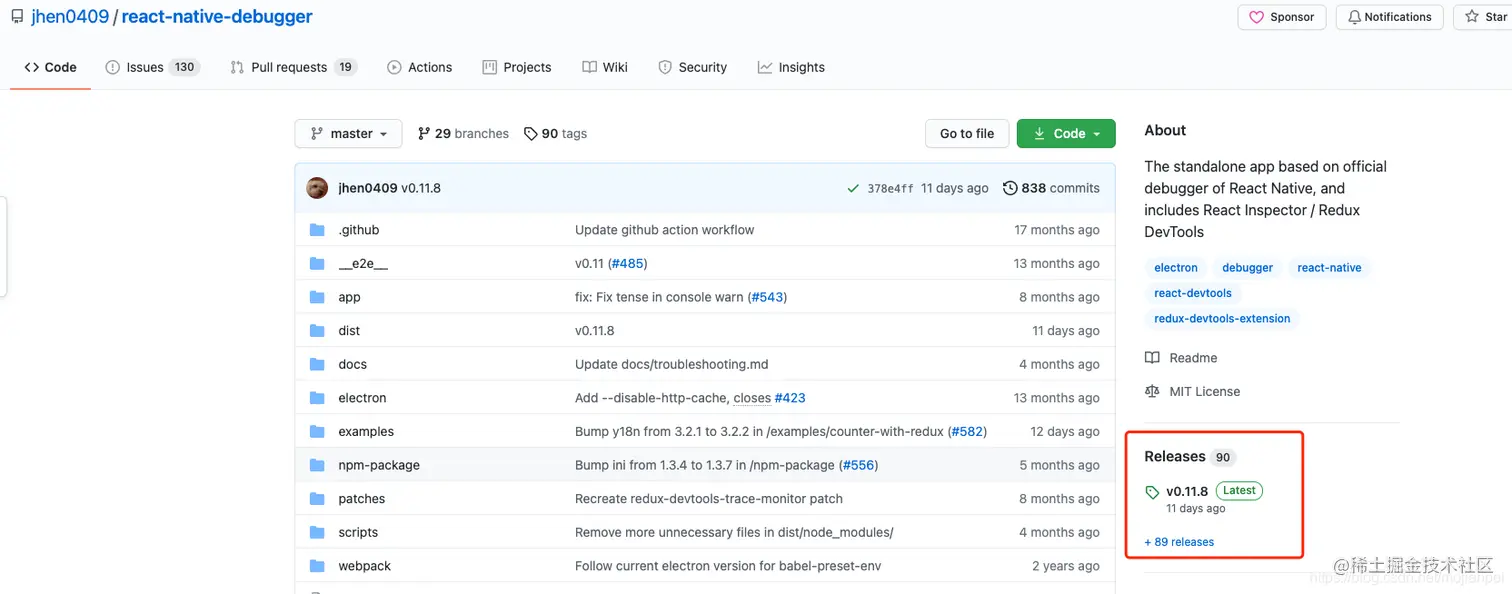The height and width of the screenshot is (594, 1512).
Task: Open pull request link #485
Action: pyautogui.click(x=627, y=264)
